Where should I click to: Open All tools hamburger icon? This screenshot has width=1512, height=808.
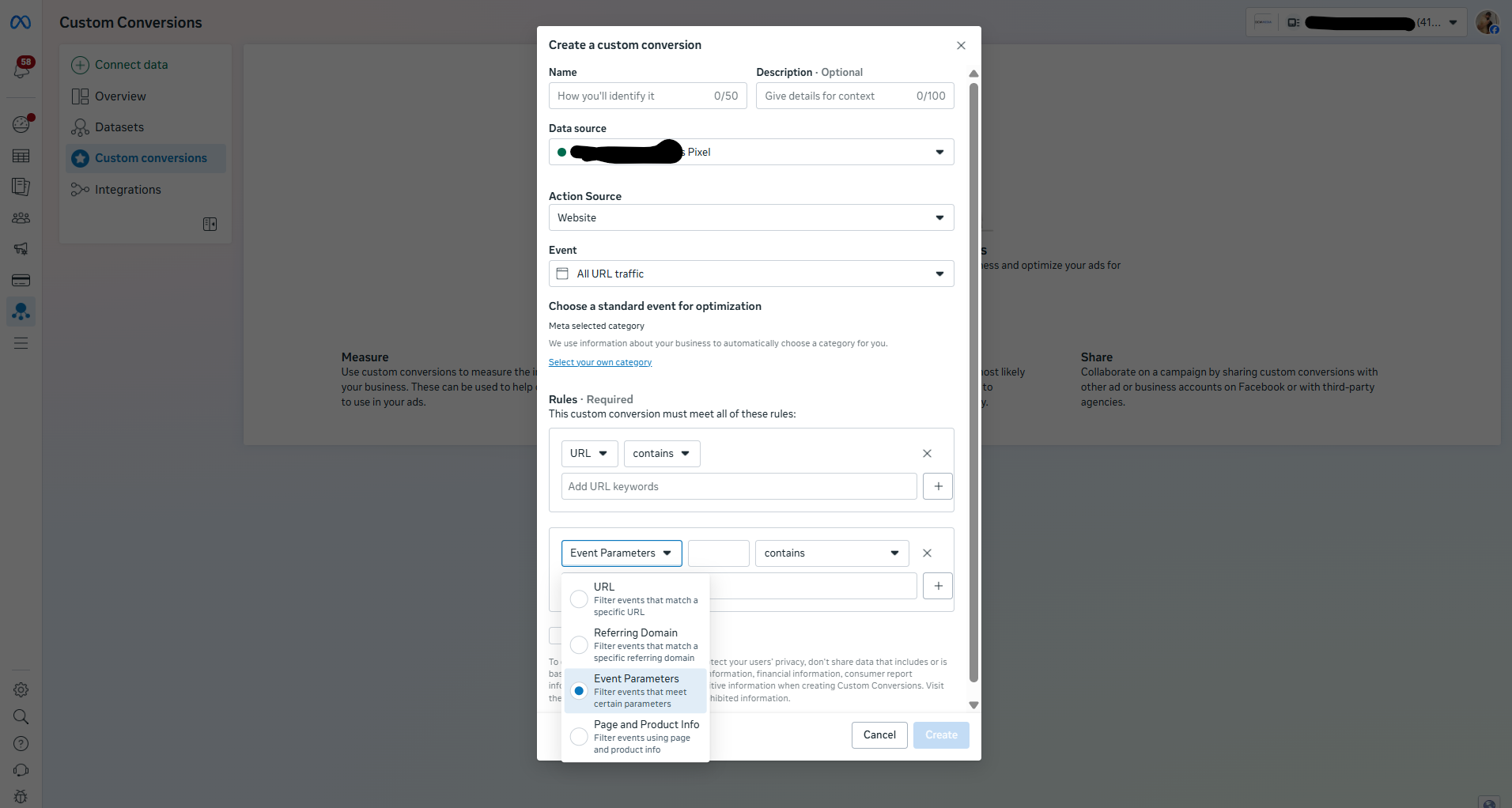21,343
